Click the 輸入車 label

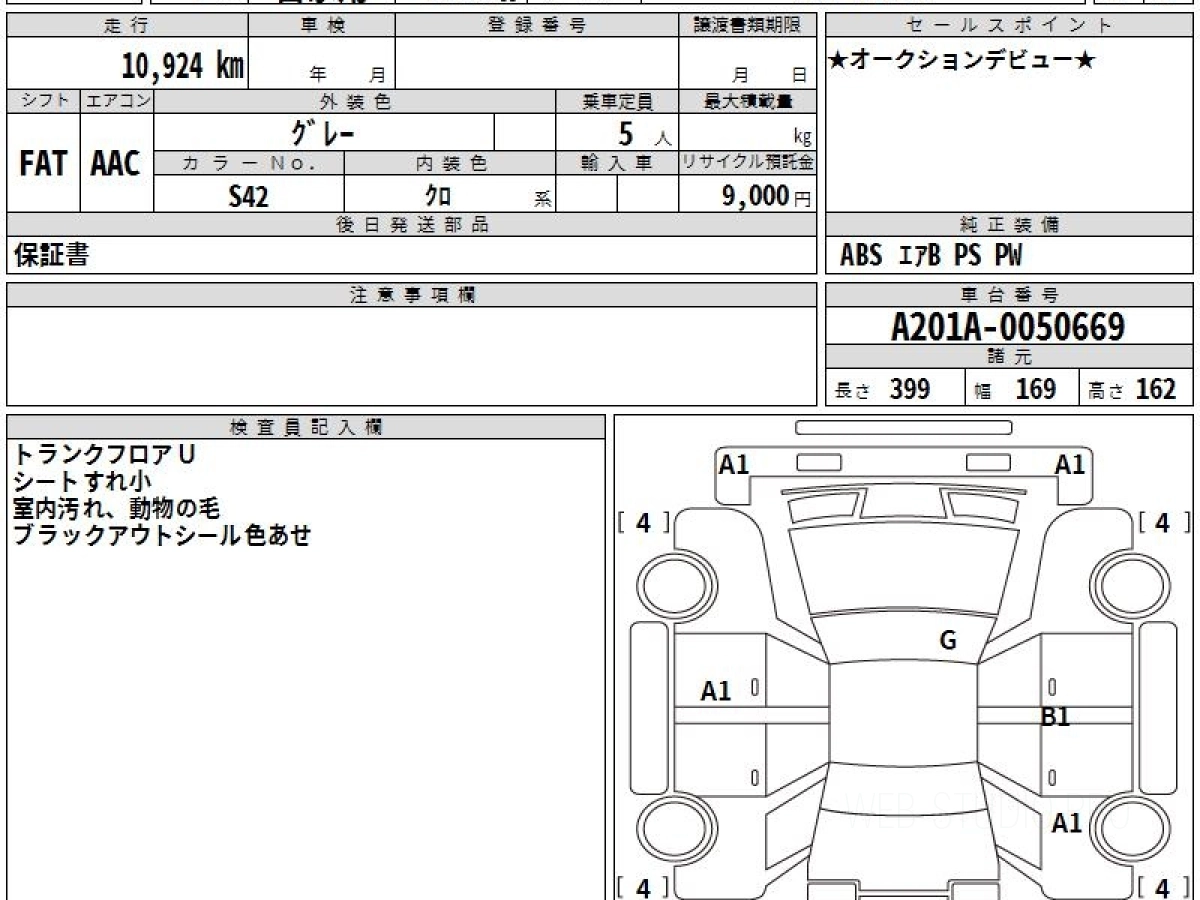[x=617, y=163]
